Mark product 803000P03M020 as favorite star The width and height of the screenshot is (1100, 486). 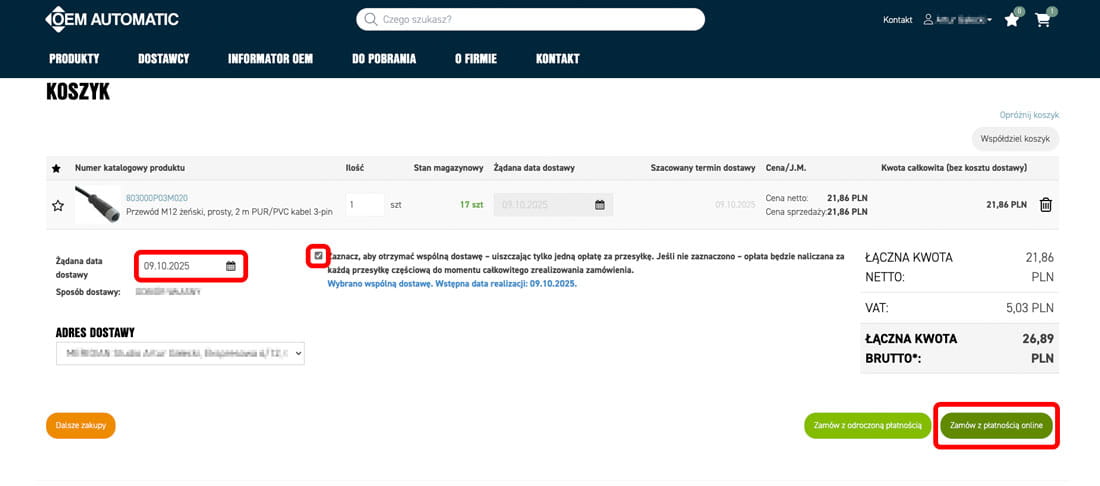[57, 205]
